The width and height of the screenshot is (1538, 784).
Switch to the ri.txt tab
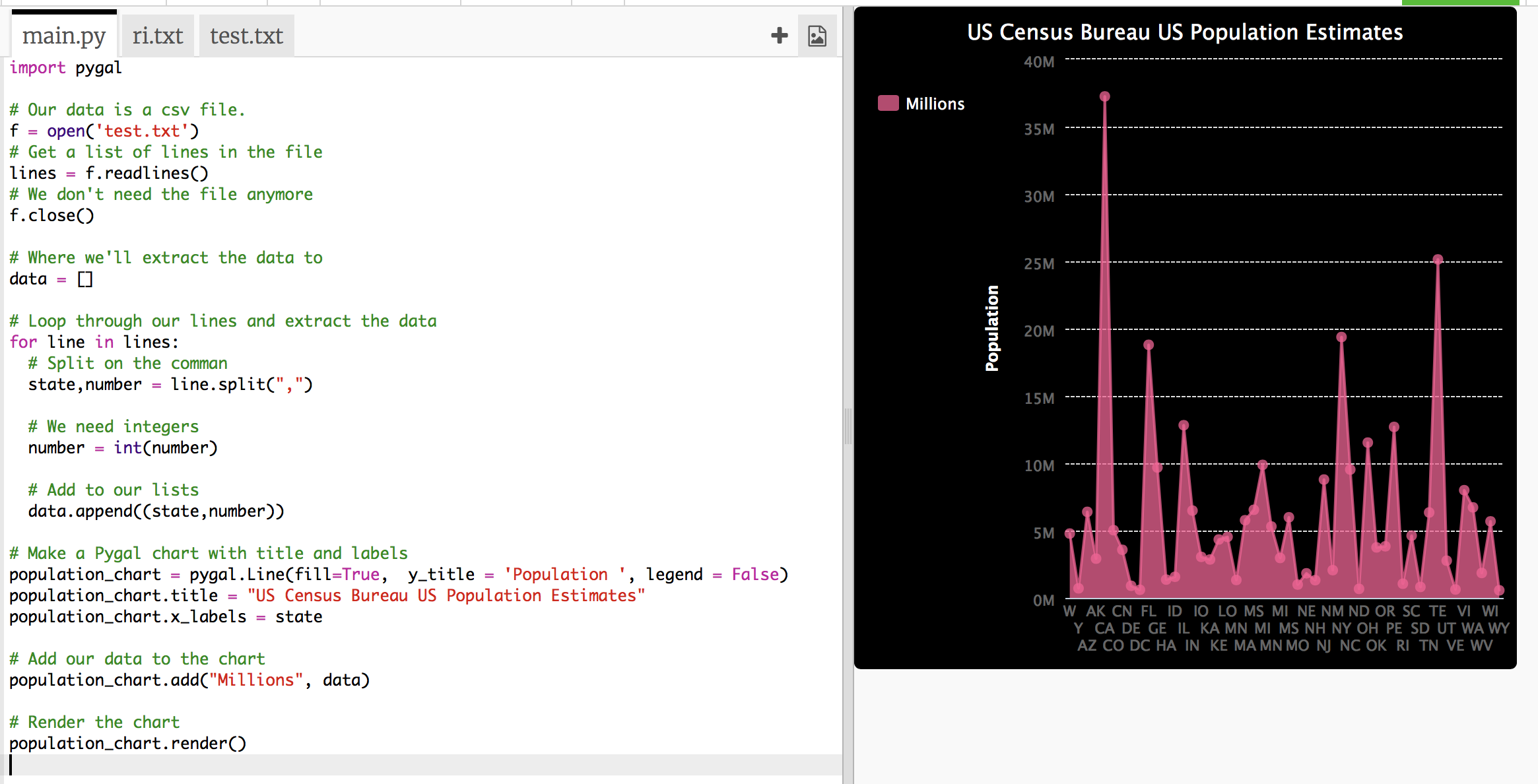click(x=157, y=36)
